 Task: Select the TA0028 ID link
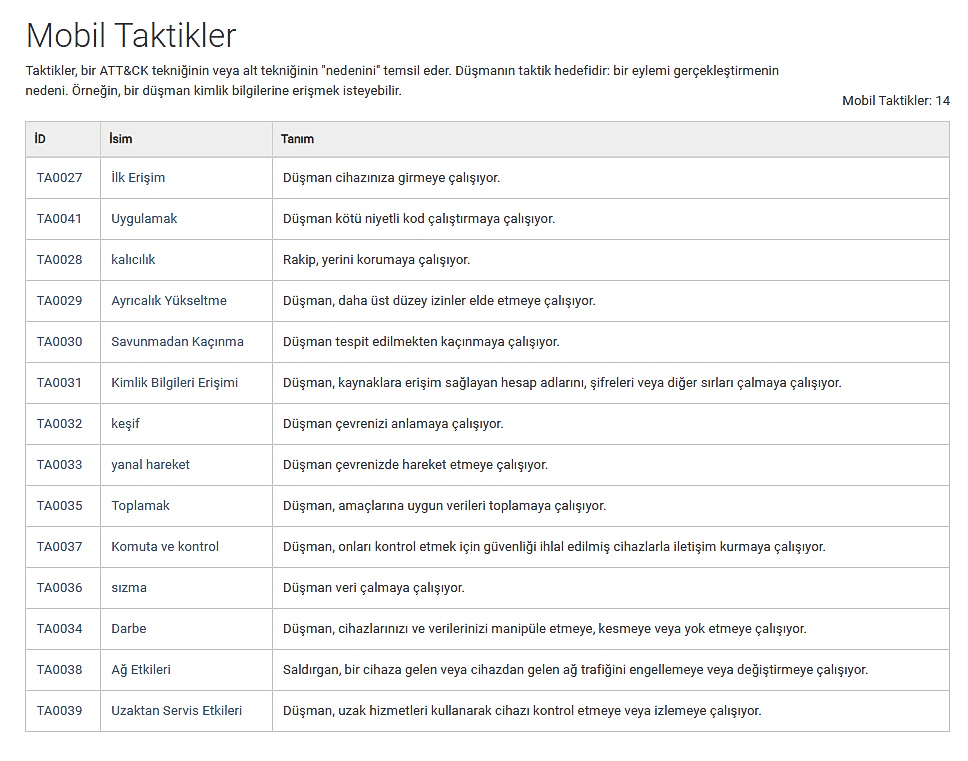[60, 260]
